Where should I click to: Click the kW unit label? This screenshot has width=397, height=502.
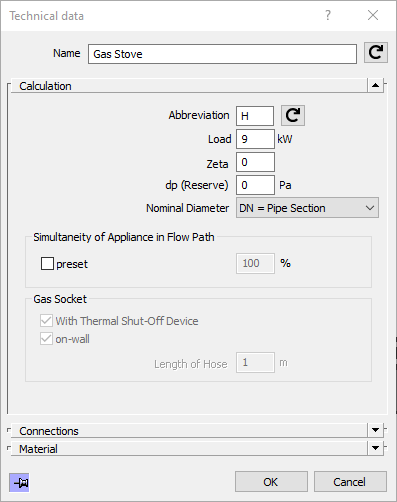point(285,139)
